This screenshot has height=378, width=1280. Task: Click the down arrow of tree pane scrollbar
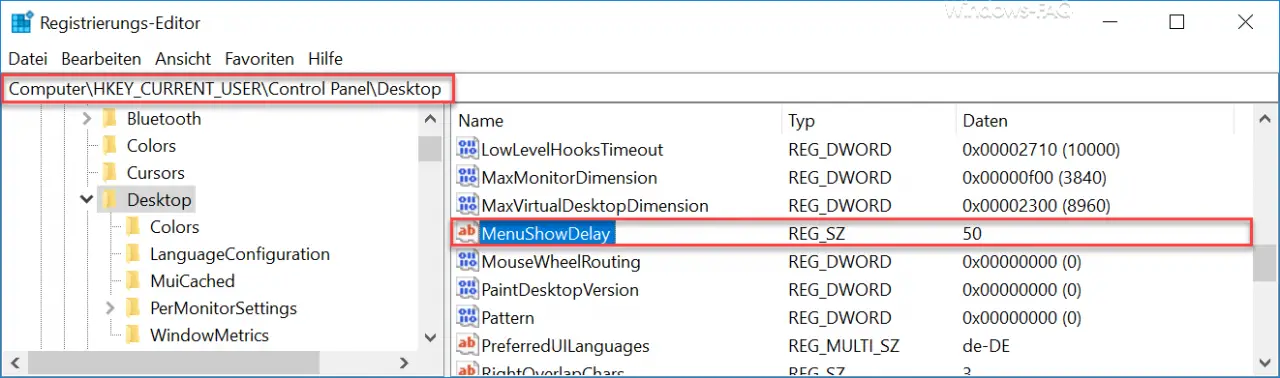pyautogui.click(x=430, y=338)
